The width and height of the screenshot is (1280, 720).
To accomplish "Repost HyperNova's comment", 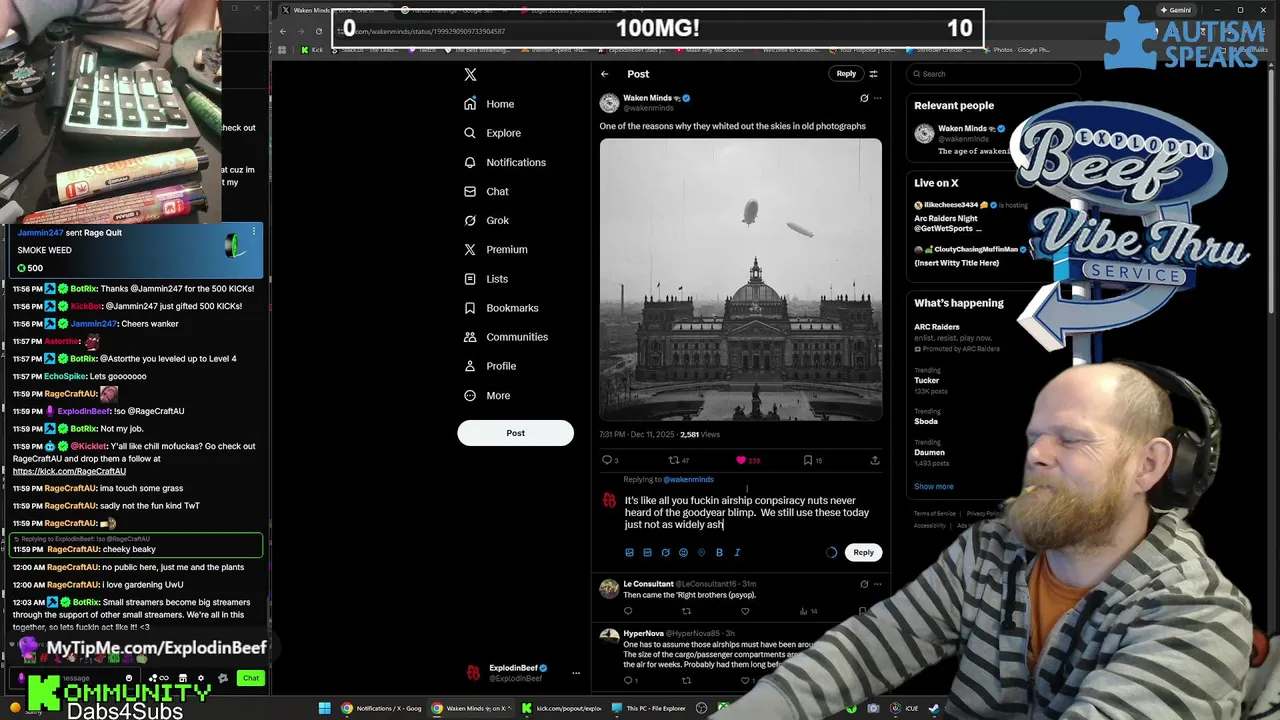I will [686, 680].
